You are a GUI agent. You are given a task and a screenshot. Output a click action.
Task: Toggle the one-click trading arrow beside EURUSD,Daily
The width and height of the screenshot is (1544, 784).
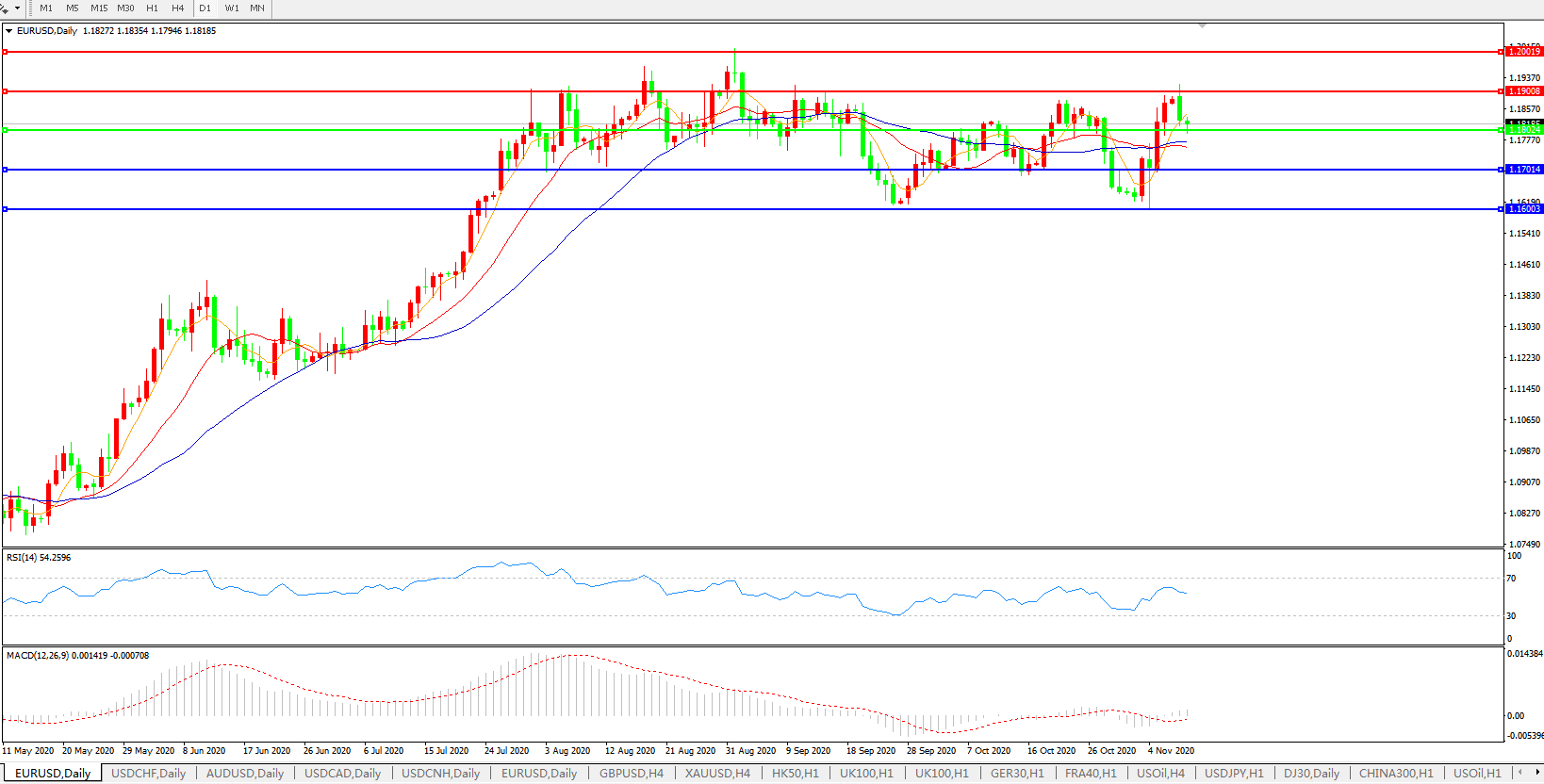(x=9, y=31)
